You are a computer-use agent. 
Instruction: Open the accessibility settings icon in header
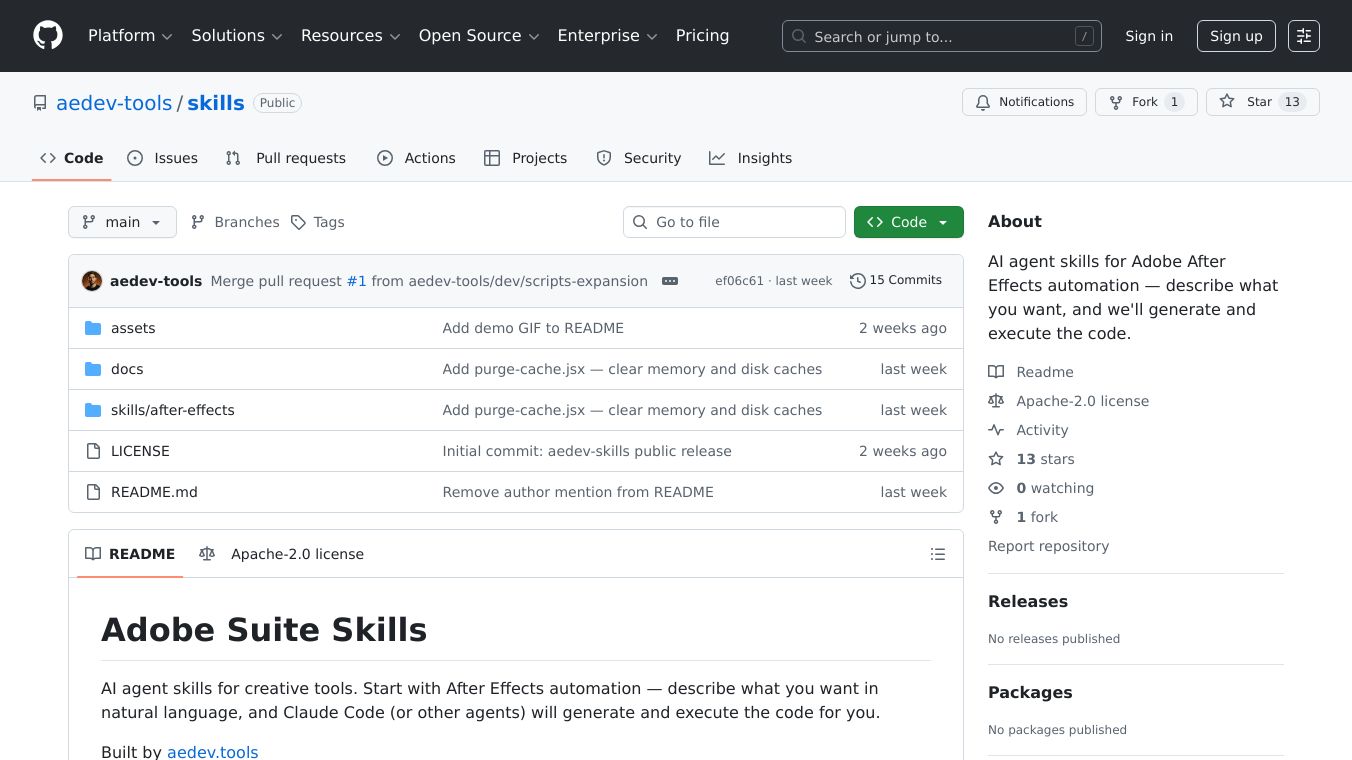click(1303, 36)
